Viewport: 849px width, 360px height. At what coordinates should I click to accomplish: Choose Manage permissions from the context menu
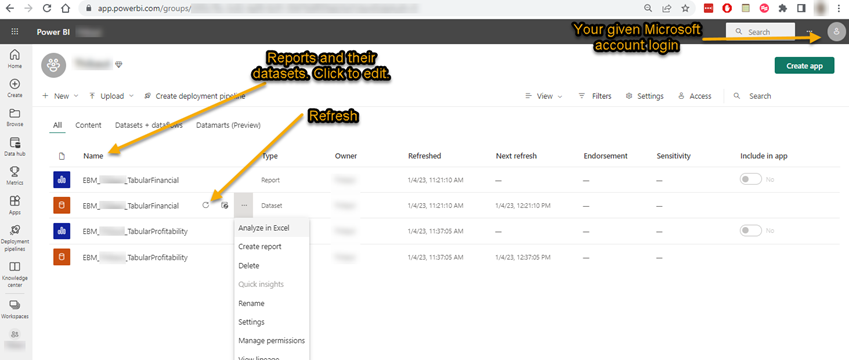point(271,341)
